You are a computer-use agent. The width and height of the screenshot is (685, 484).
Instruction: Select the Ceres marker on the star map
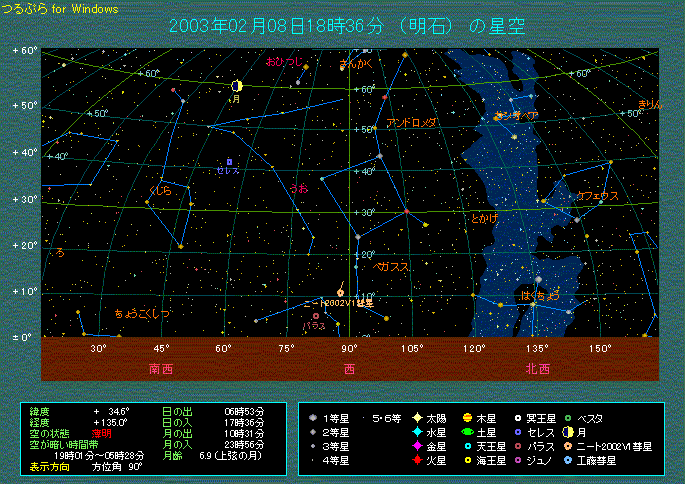tap(229, 160)
